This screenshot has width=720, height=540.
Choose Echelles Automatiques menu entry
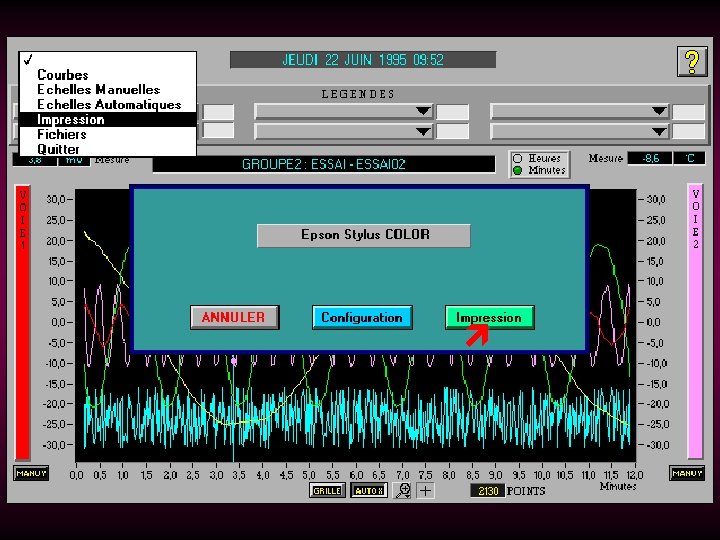[x=108, y=105]
